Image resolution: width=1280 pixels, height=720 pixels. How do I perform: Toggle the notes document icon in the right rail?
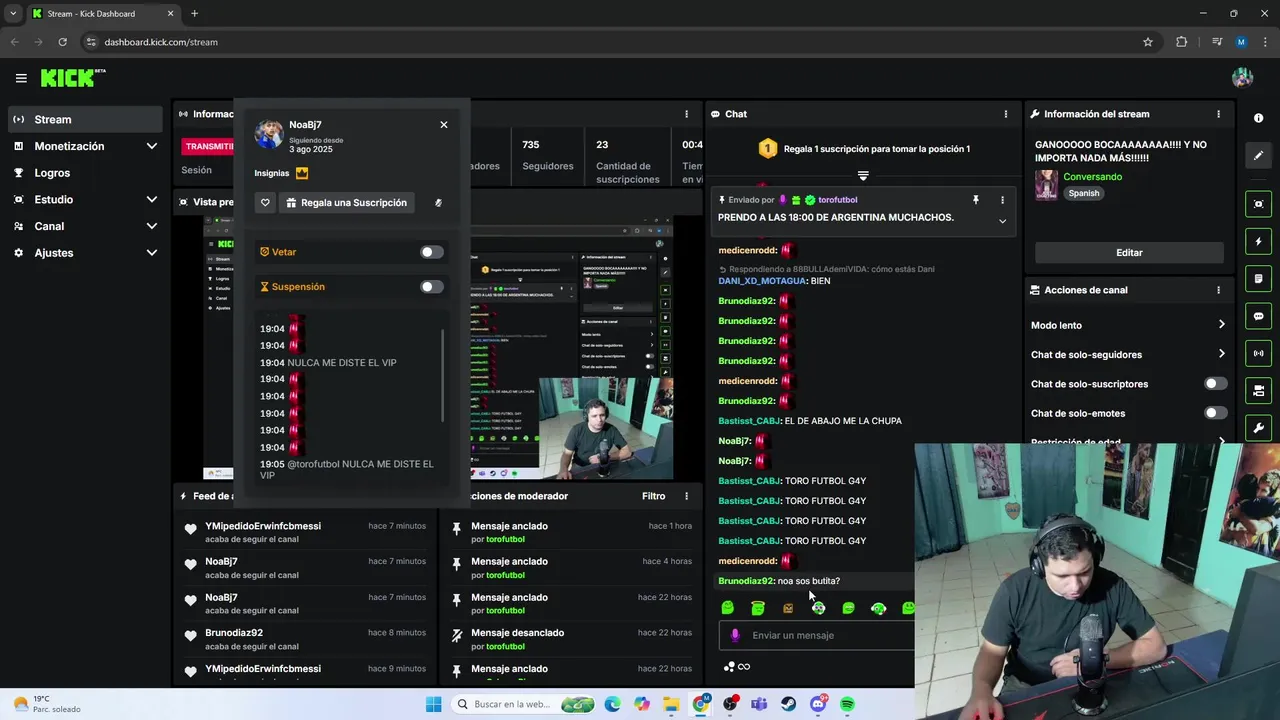[1258, 278]
